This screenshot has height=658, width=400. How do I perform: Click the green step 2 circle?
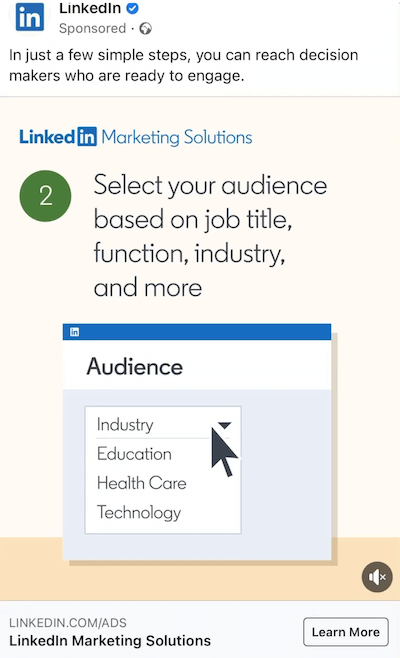click(x=45, y=196)
